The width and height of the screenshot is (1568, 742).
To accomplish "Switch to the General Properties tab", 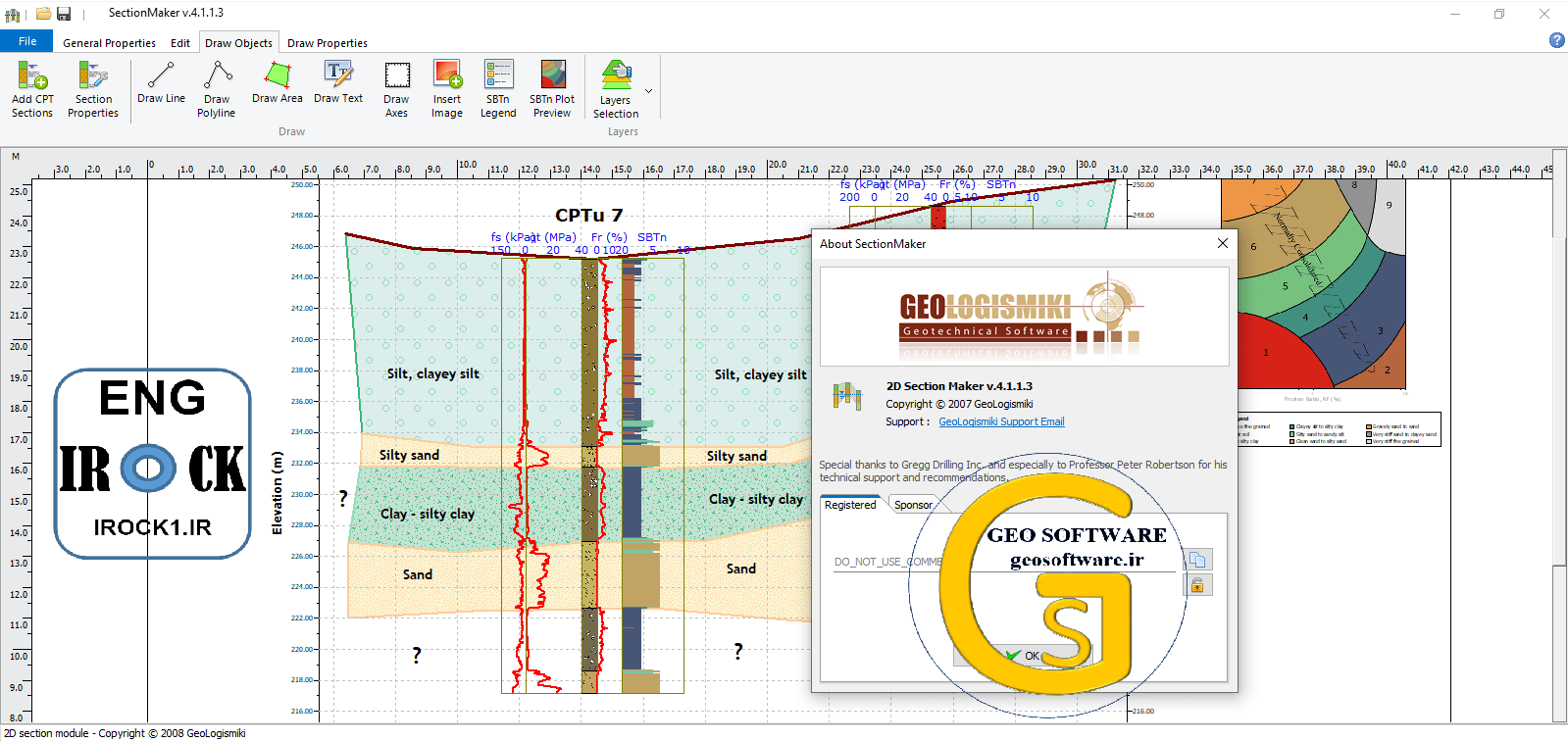I will [109, 43].
